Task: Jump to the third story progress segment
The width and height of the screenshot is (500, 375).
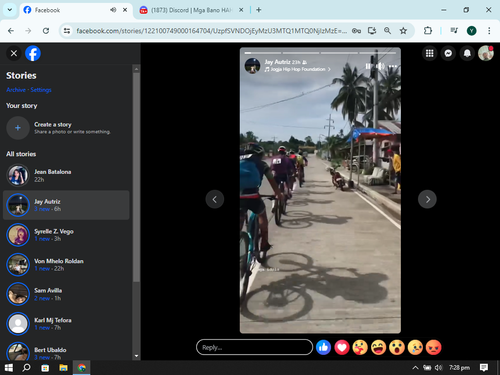Action: (x=339, y=53)
